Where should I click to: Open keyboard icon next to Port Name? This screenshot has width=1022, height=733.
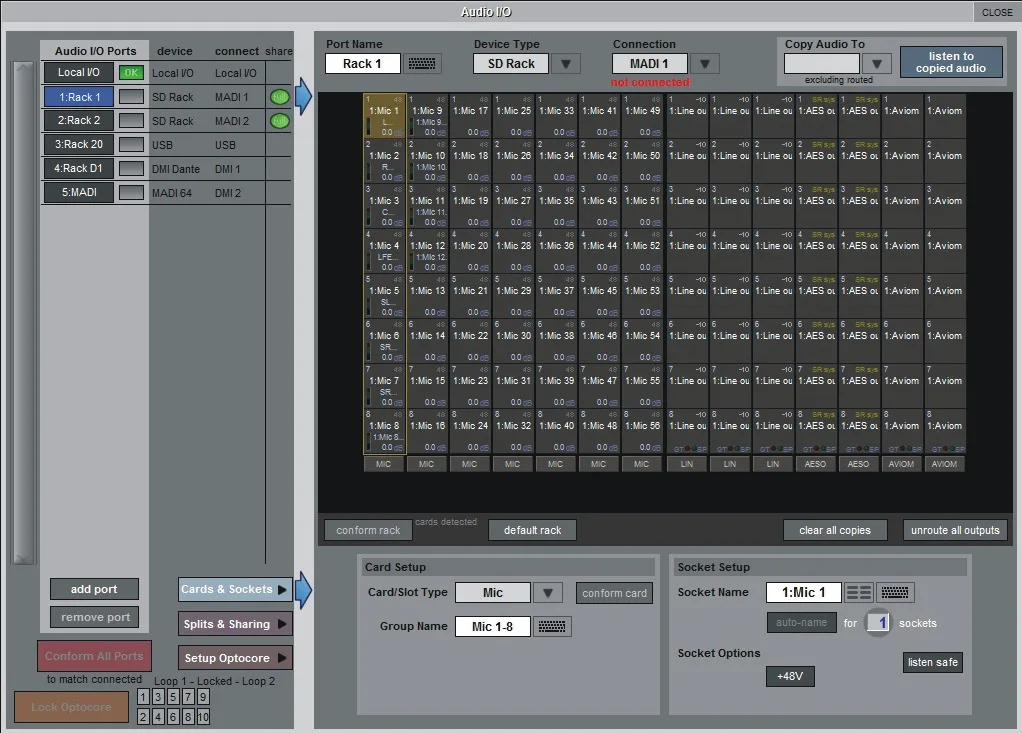[x=422, y=63]
